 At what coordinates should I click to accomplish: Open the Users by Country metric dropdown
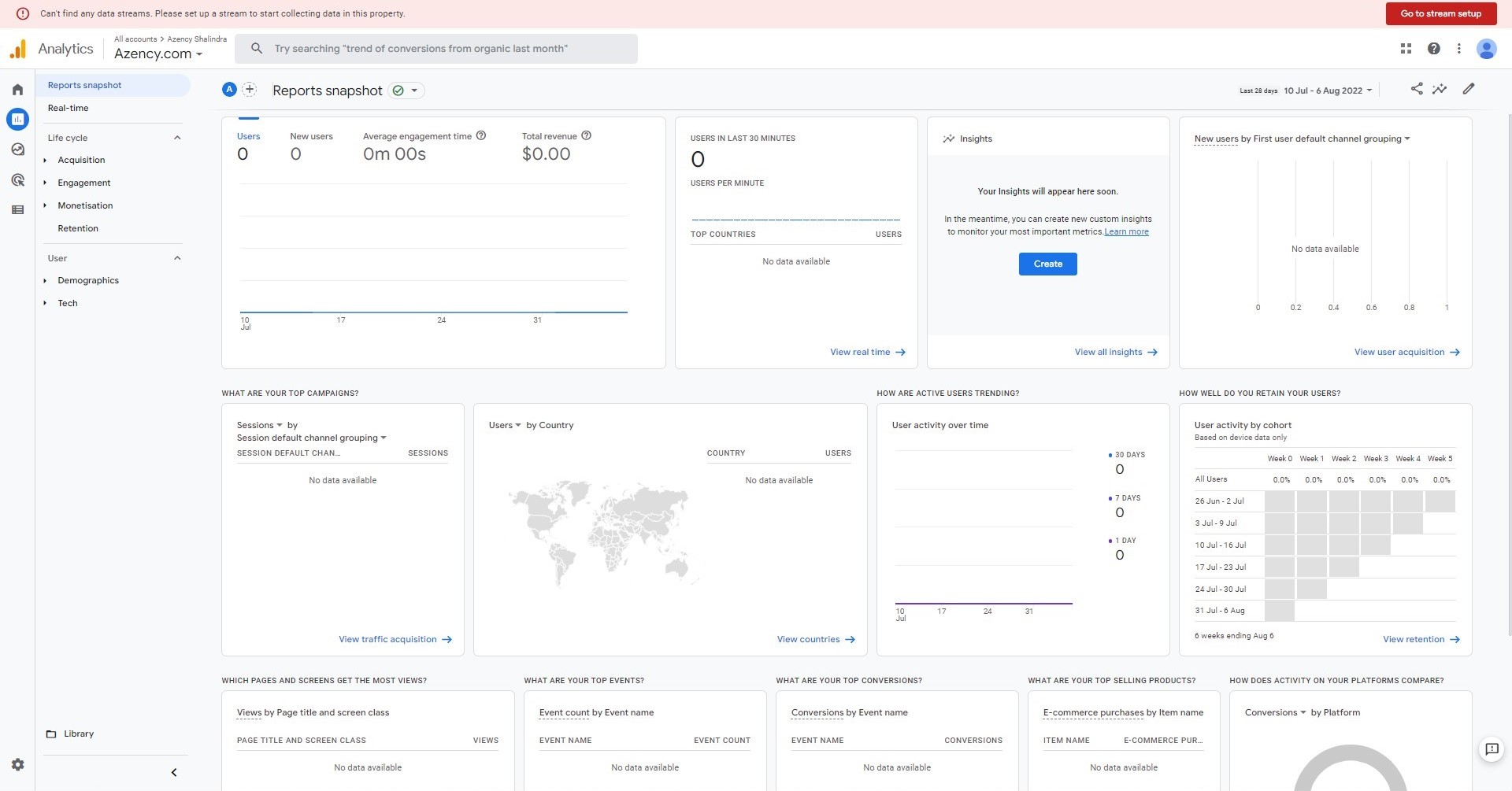pos(505,425)
